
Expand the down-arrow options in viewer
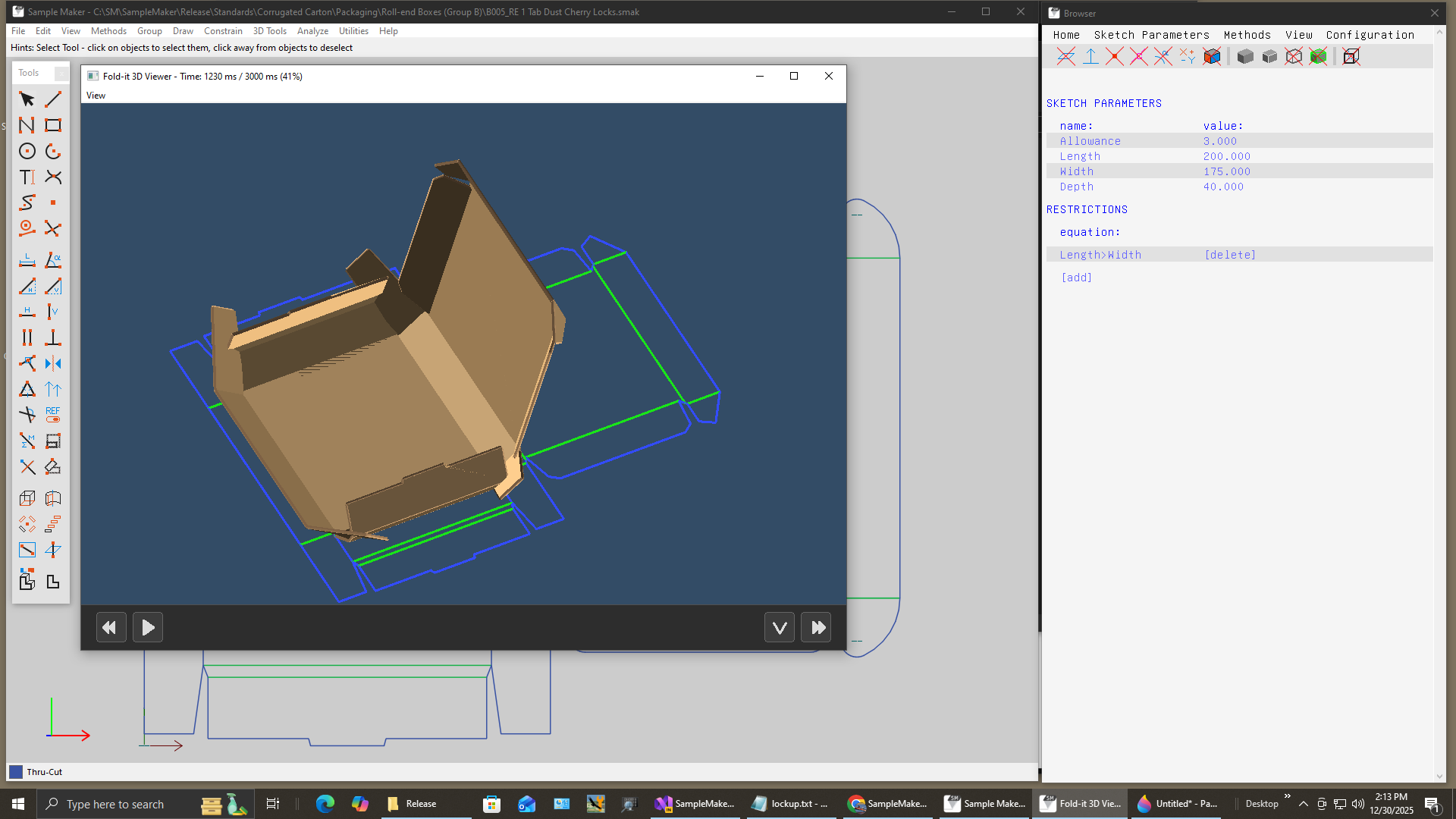779,627
